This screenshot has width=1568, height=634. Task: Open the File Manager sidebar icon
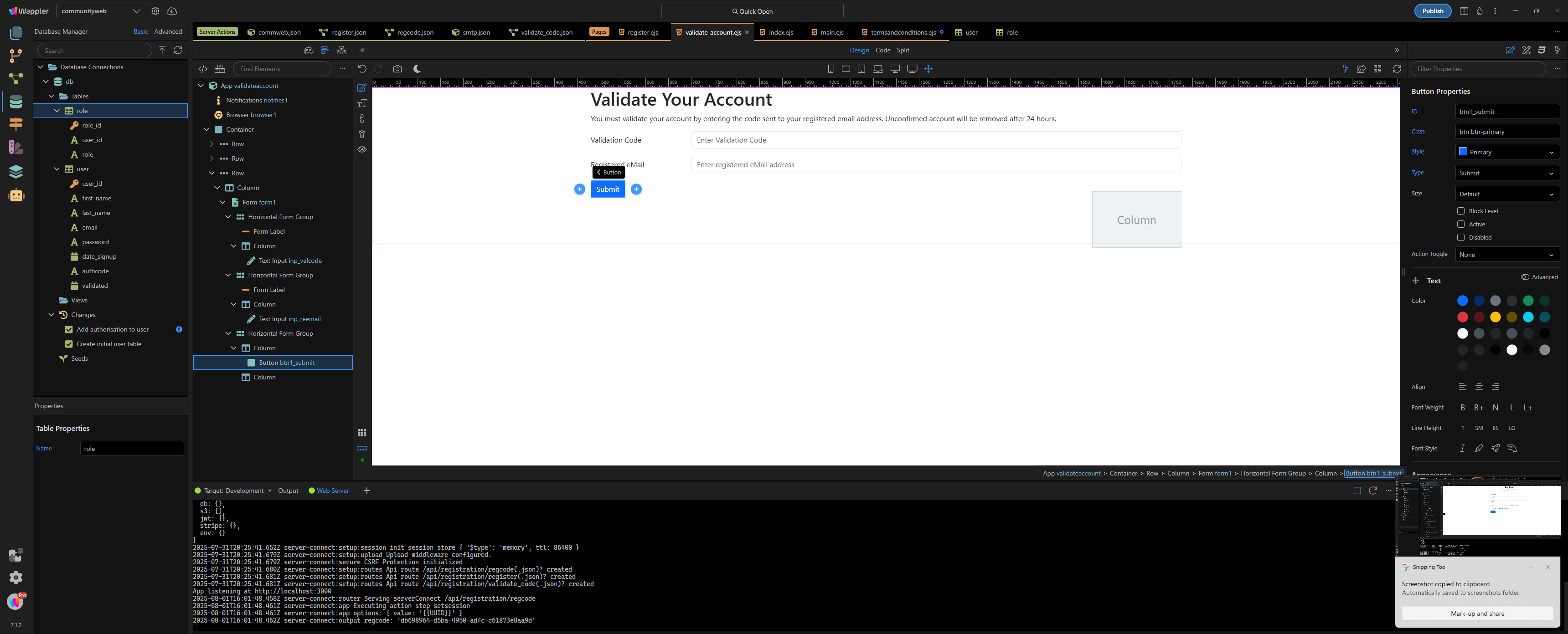pos(16,33)
